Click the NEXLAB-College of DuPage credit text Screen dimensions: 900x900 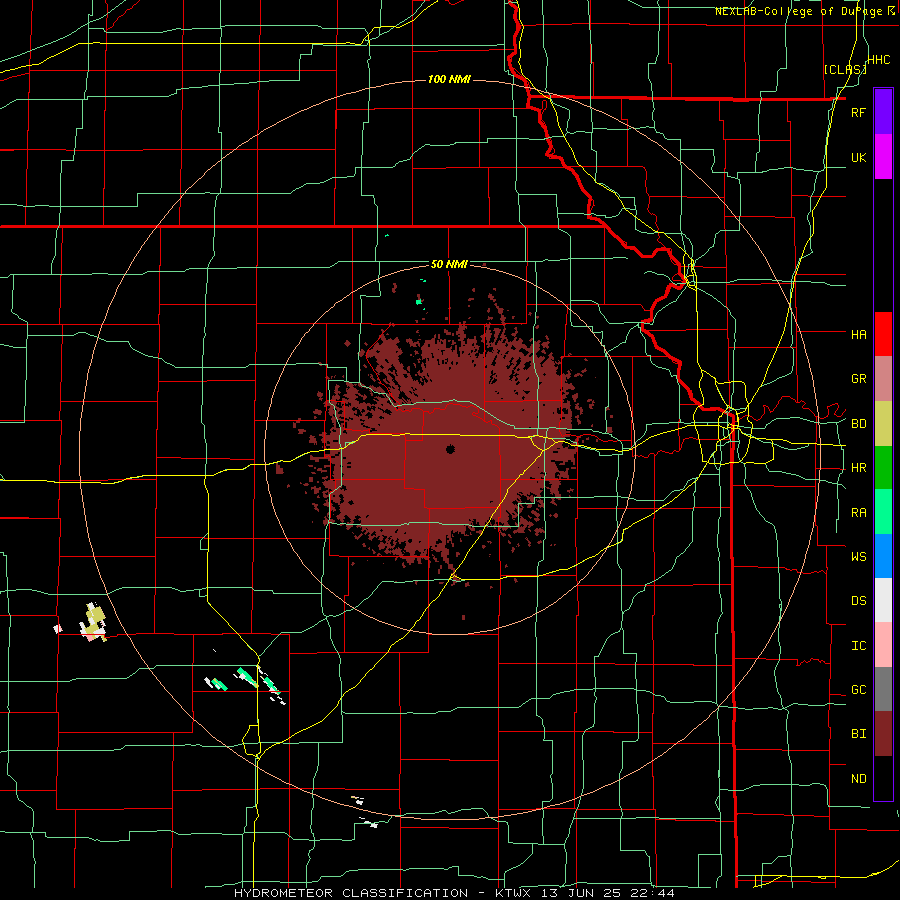pyautogui.click(x=805, y=11)
